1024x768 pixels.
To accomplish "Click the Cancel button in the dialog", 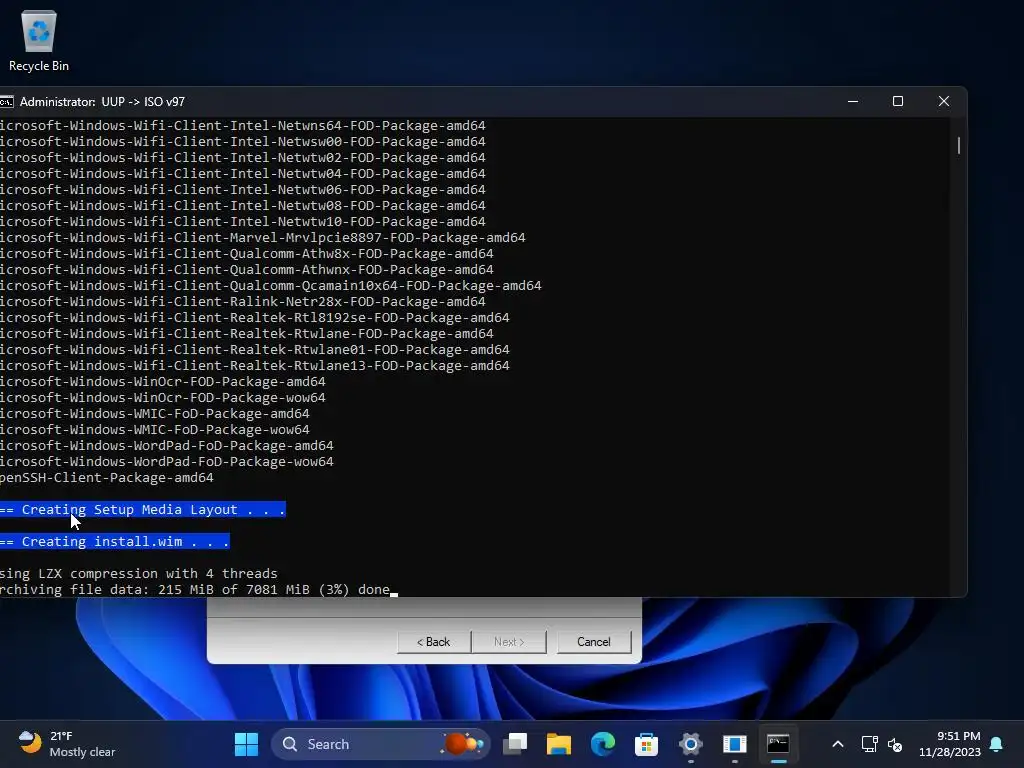I will [594, 641].
